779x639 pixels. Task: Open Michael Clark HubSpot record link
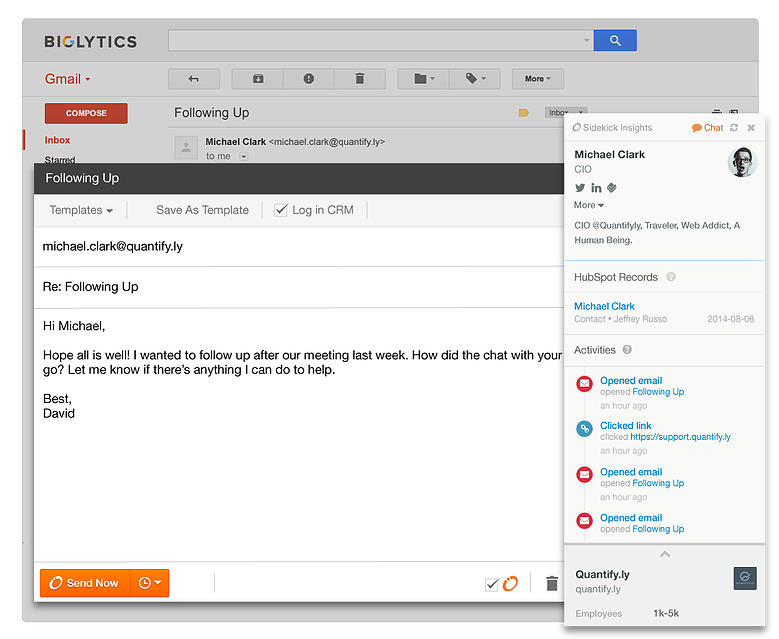604,306
